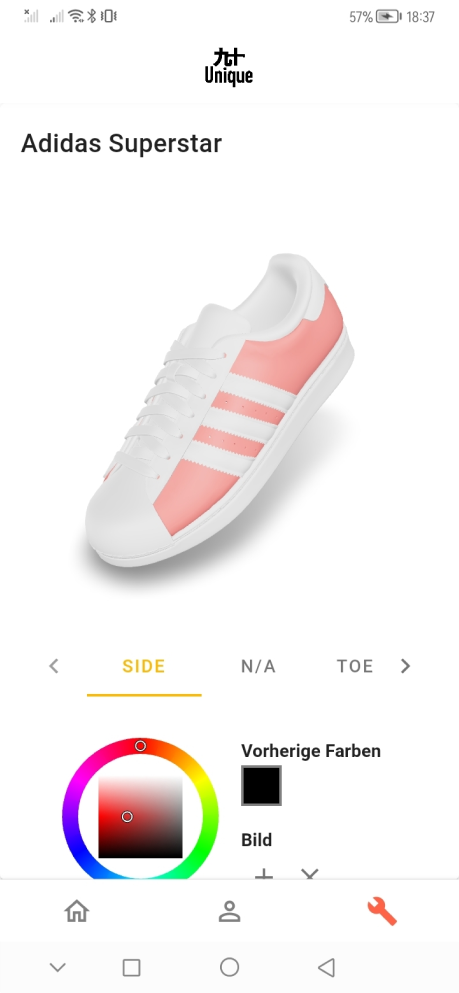The width and height of the screenshot is (459, 993).
Task: Select the SIDE tab
Action: tap(144, 666)
